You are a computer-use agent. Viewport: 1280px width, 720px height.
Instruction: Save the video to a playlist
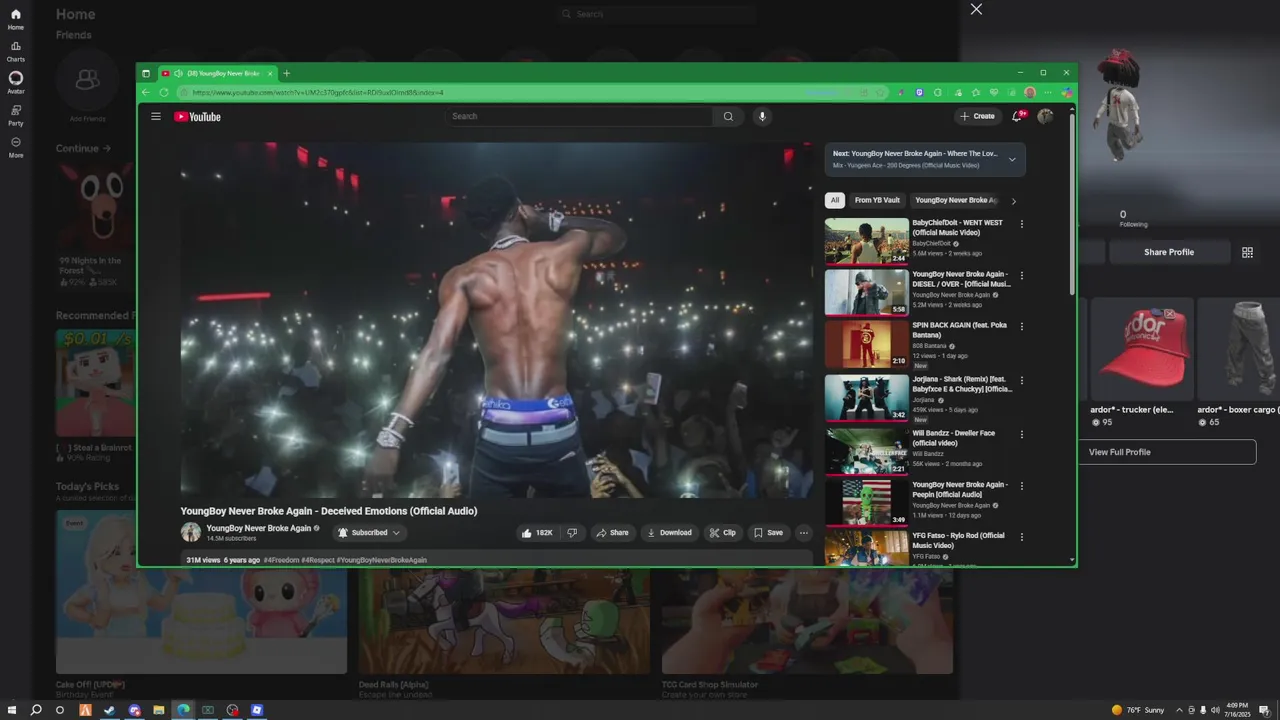click(x=768, y=533)
